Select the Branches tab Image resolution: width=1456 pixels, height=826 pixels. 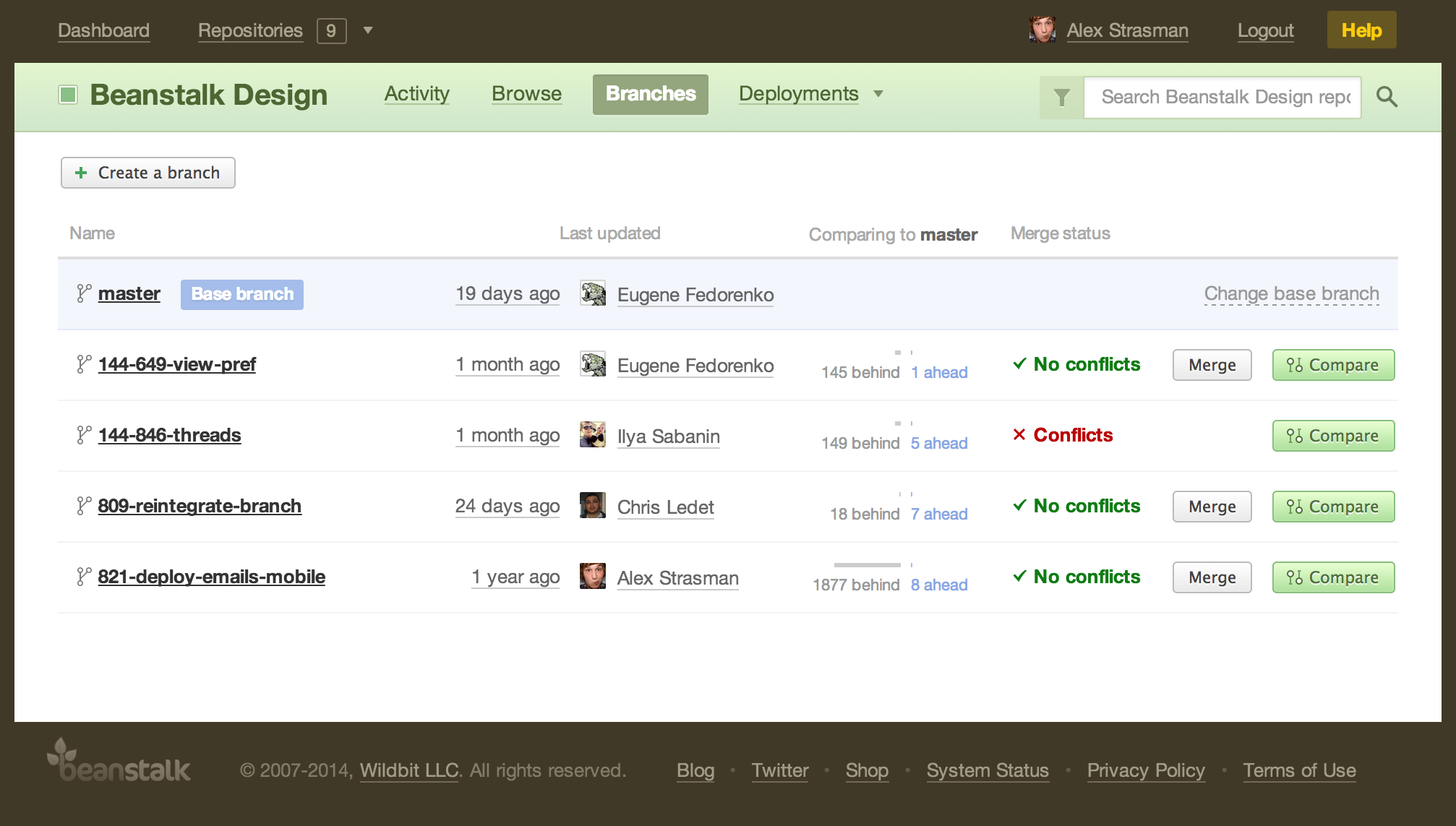(x=651, y=94)
